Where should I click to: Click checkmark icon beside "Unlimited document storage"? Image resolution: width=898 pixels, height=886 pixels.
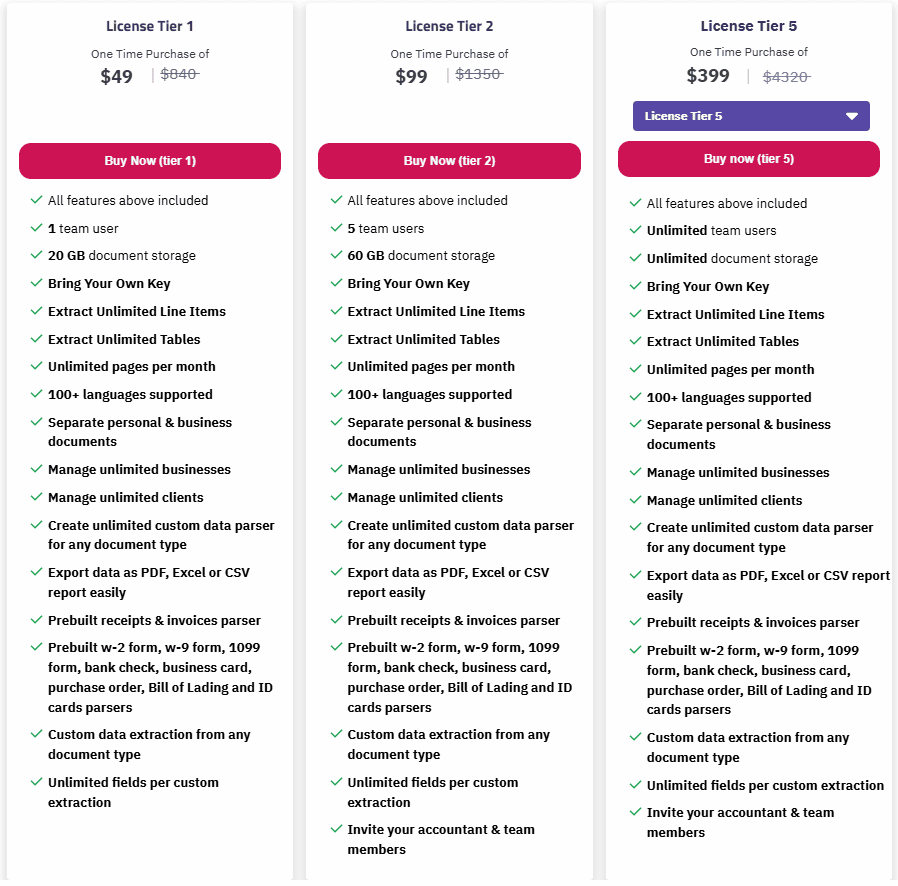[635, 259]
